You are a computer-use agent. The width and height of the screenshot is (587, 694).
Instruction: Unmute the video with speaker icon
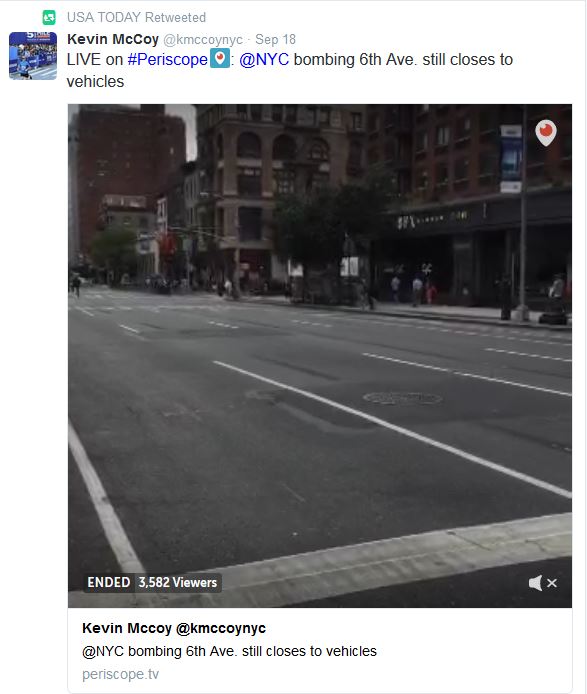point(535,583)
